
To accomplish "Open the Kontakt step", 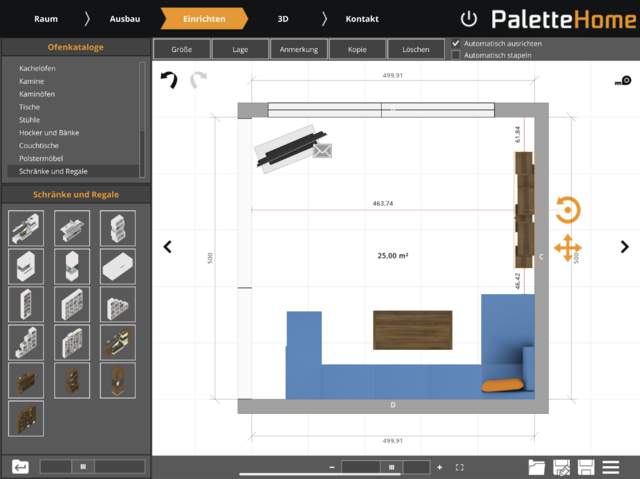I will coord(362,19).
